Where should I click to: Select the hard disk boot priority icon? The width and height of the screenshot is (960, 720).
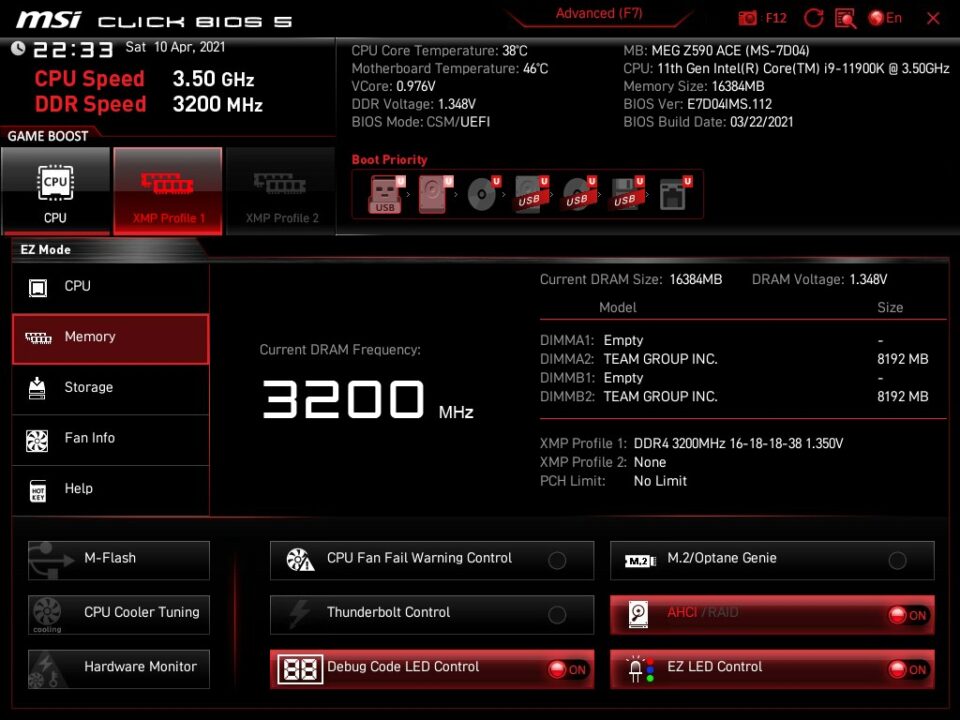coord(434,194)
